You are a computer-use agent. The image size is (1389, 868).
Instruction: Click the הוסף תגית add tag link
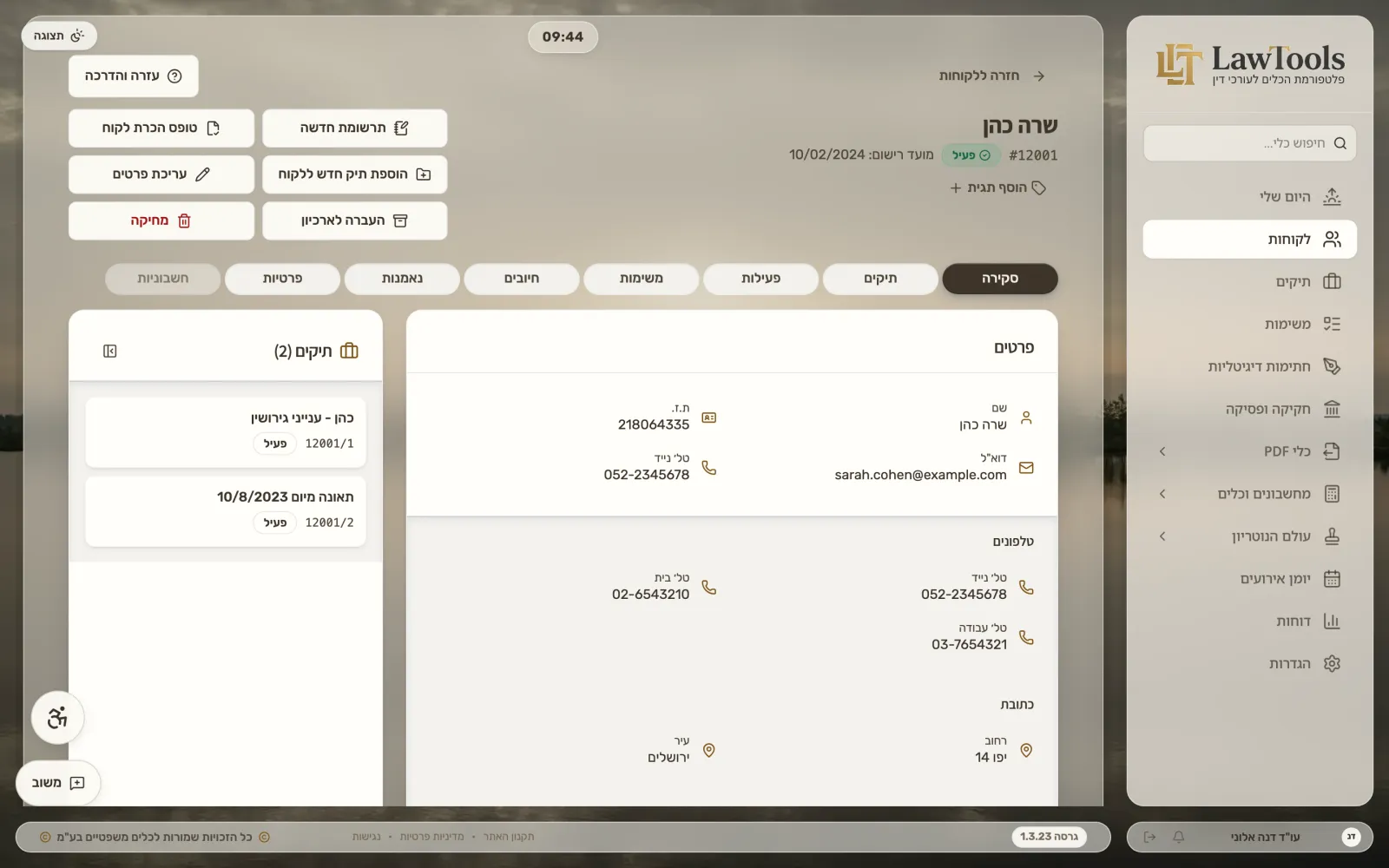click(x=998, y=187)
